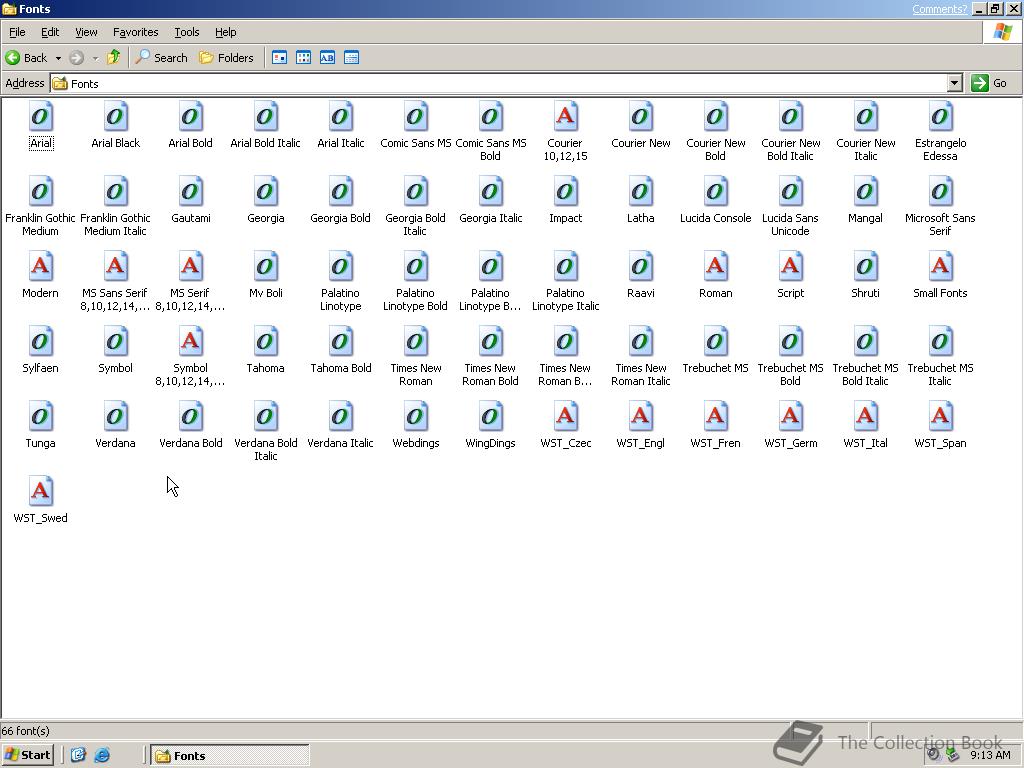The width and height of the screenshot is (1024, 768).
Task: Select the Trebuchet MS Bold Italic icon
Action: coord(865,342)
